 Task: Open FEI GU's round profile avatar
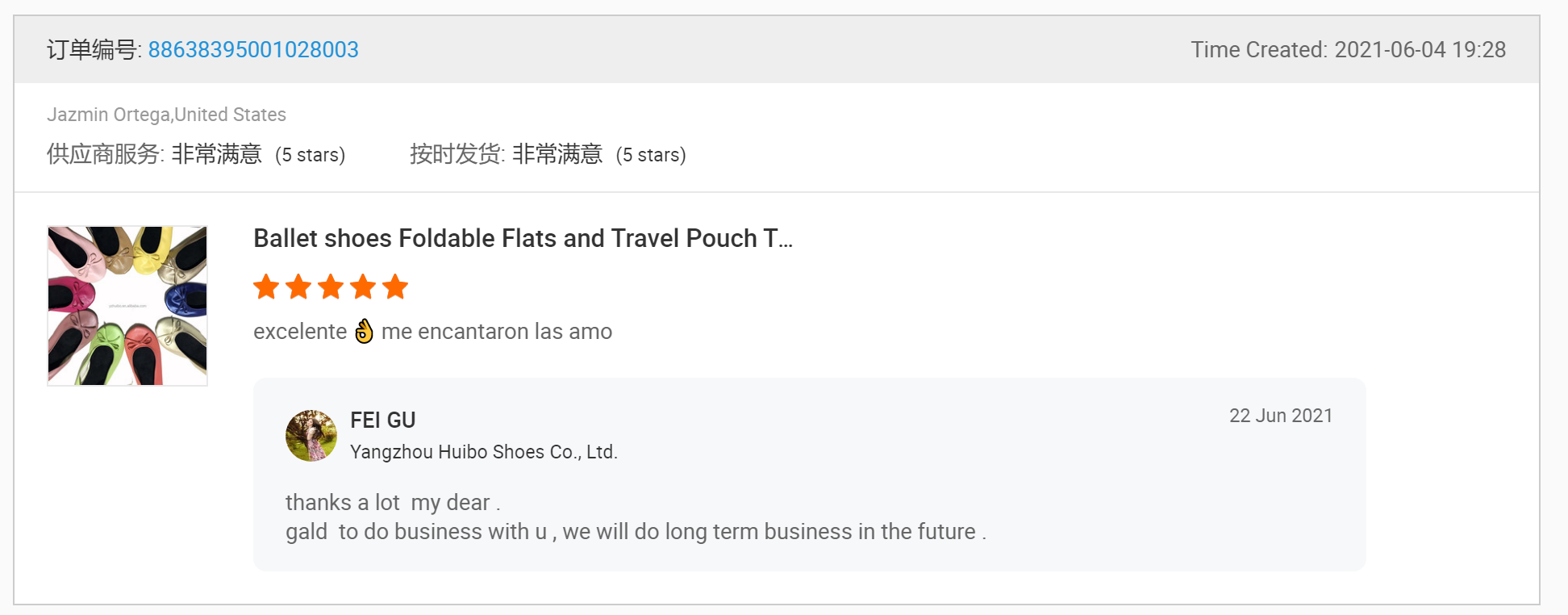tap(311, 436)
